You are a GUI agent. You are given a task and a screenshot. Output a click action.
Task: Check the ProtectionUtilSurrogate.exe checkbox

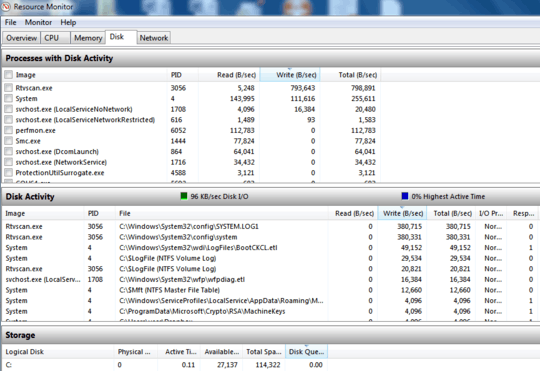9,173
